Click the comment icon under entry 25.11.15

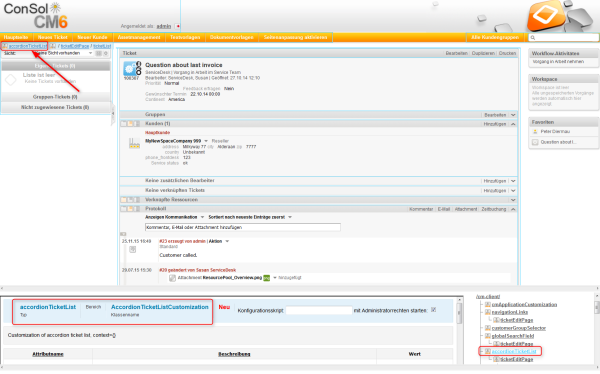pyautogui.click(x=132, y=250)
